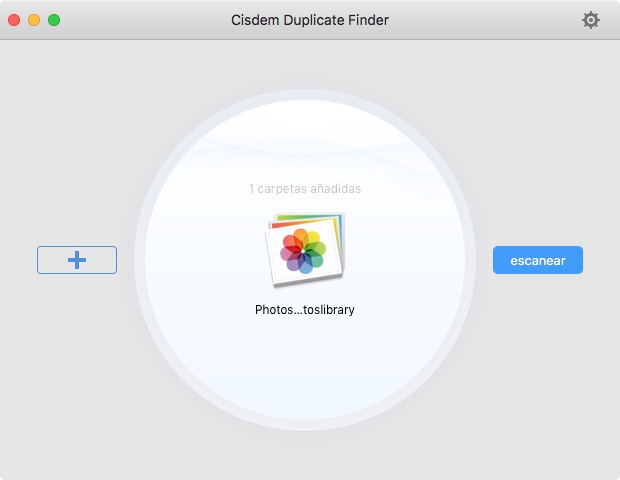Click the blue plus add-folder button
This screenshot has height=480, width=620.
(77, 260)
